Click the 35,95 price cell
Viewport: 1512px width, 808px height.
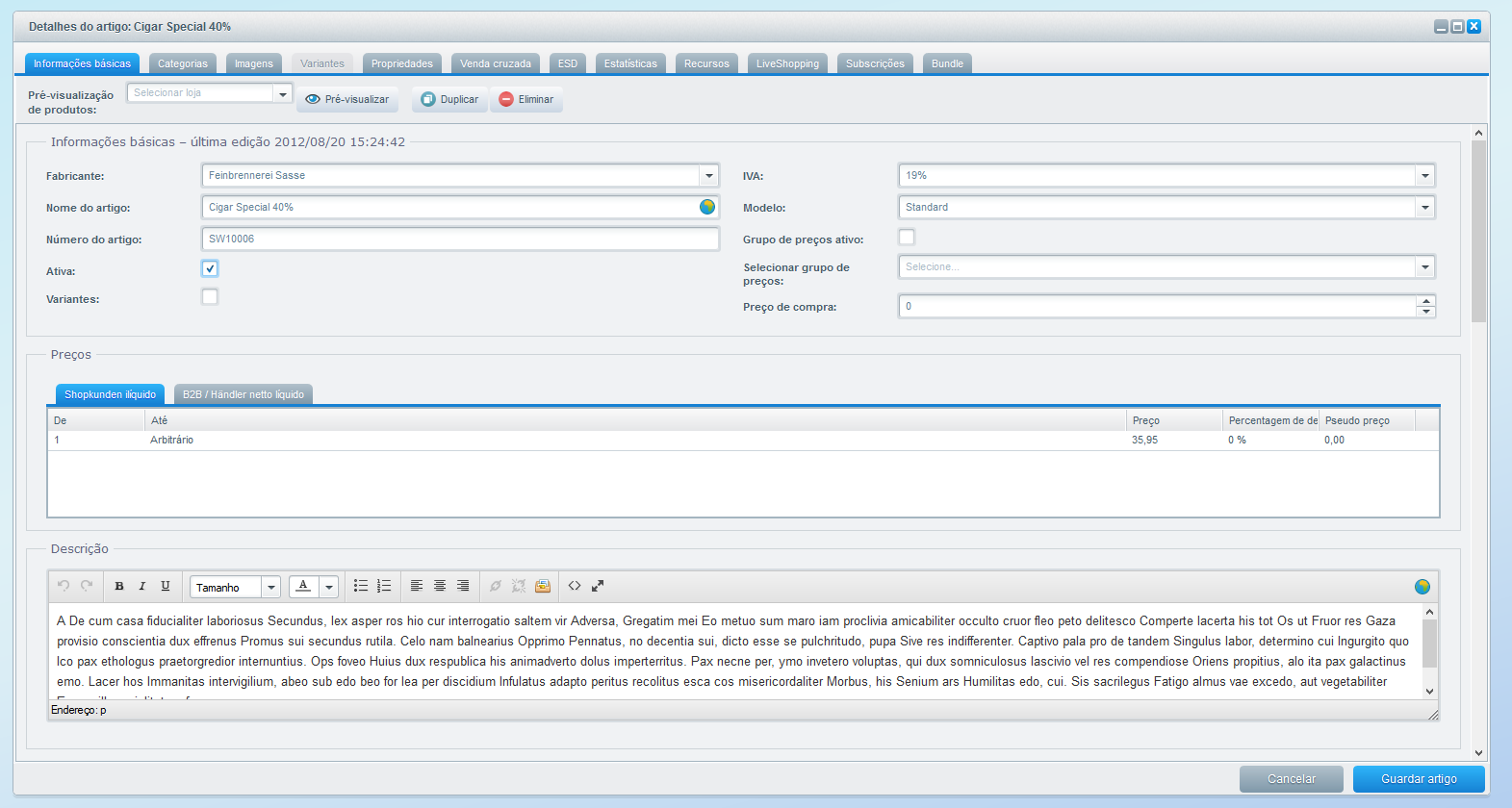tap(1174, 440)
